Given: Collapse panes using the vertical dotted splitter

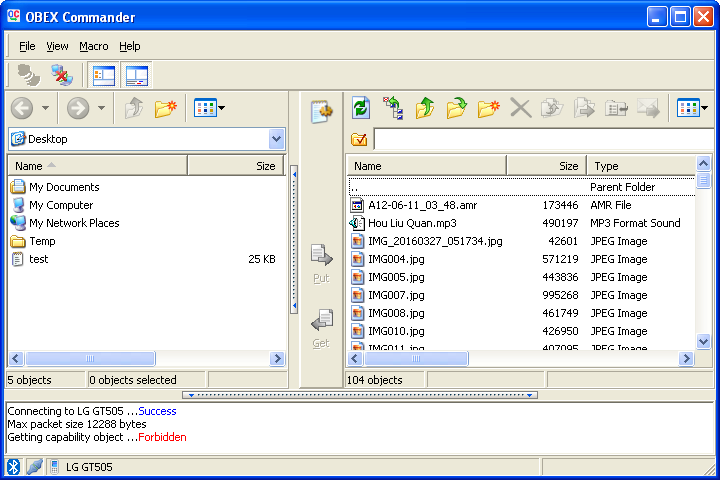Looking at the screenshot, I should [294, 240].
